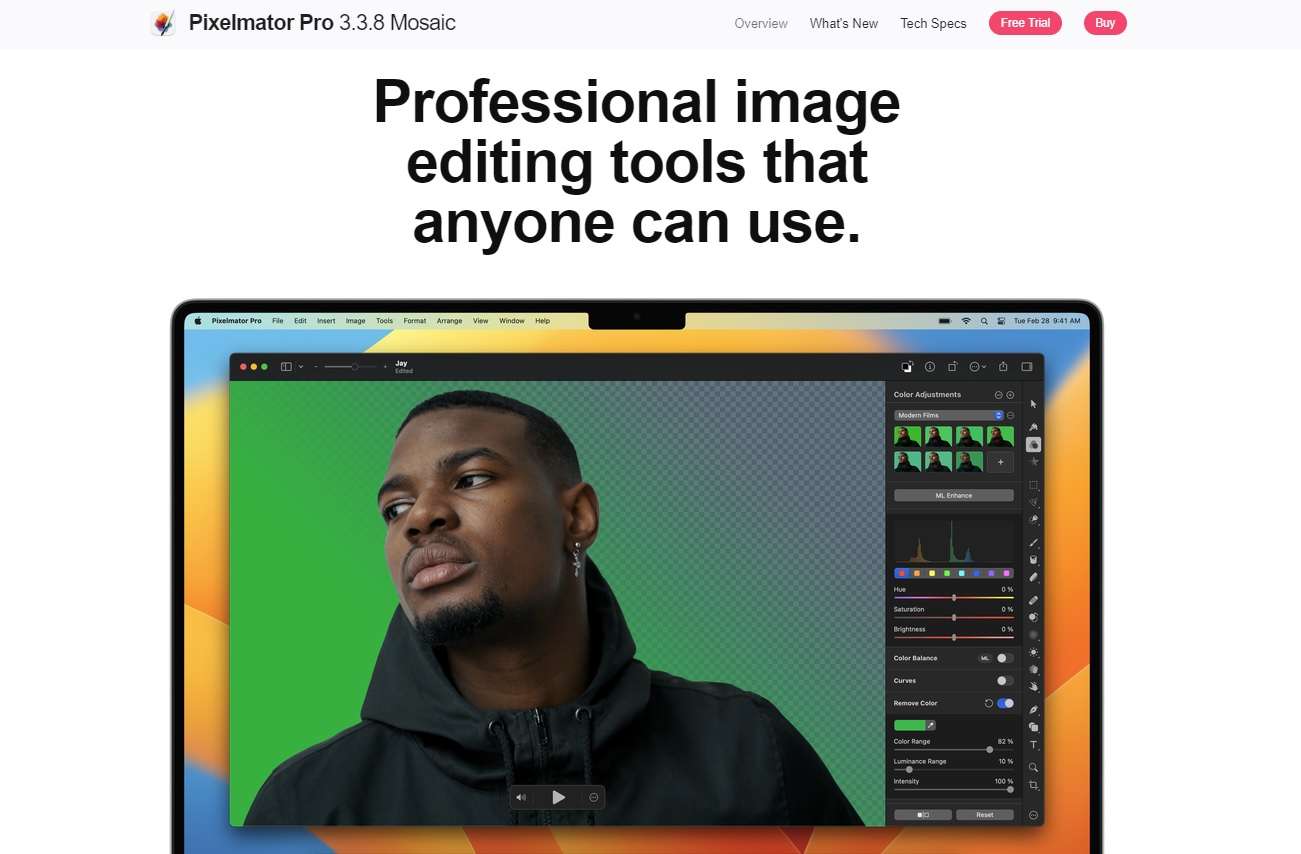Select the Effects star tool
Viewport: 1301px width, 854px height.
point(1033,462)
